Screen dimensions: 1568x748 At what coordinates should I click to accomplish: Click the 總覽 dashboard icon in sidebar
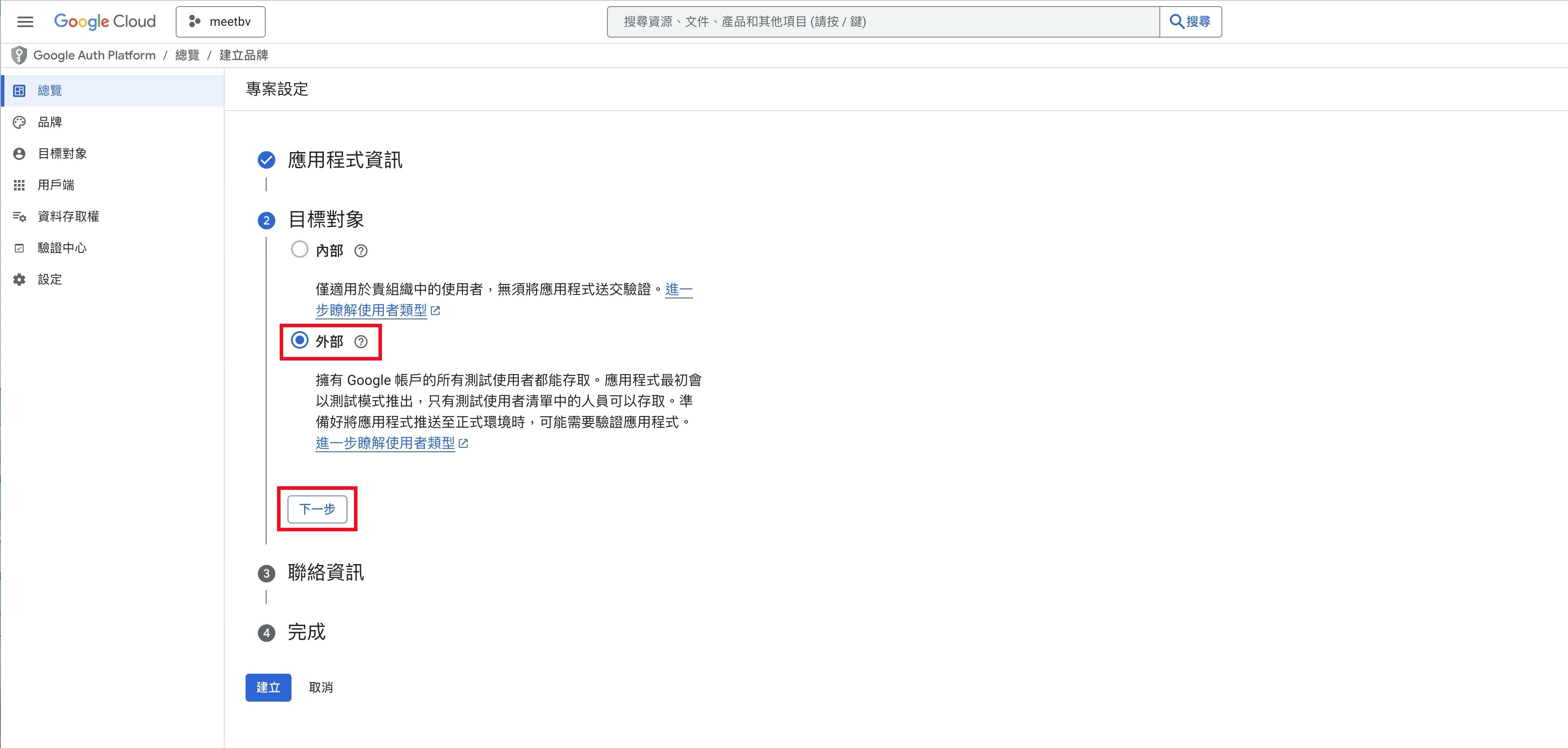click(20, 91)
